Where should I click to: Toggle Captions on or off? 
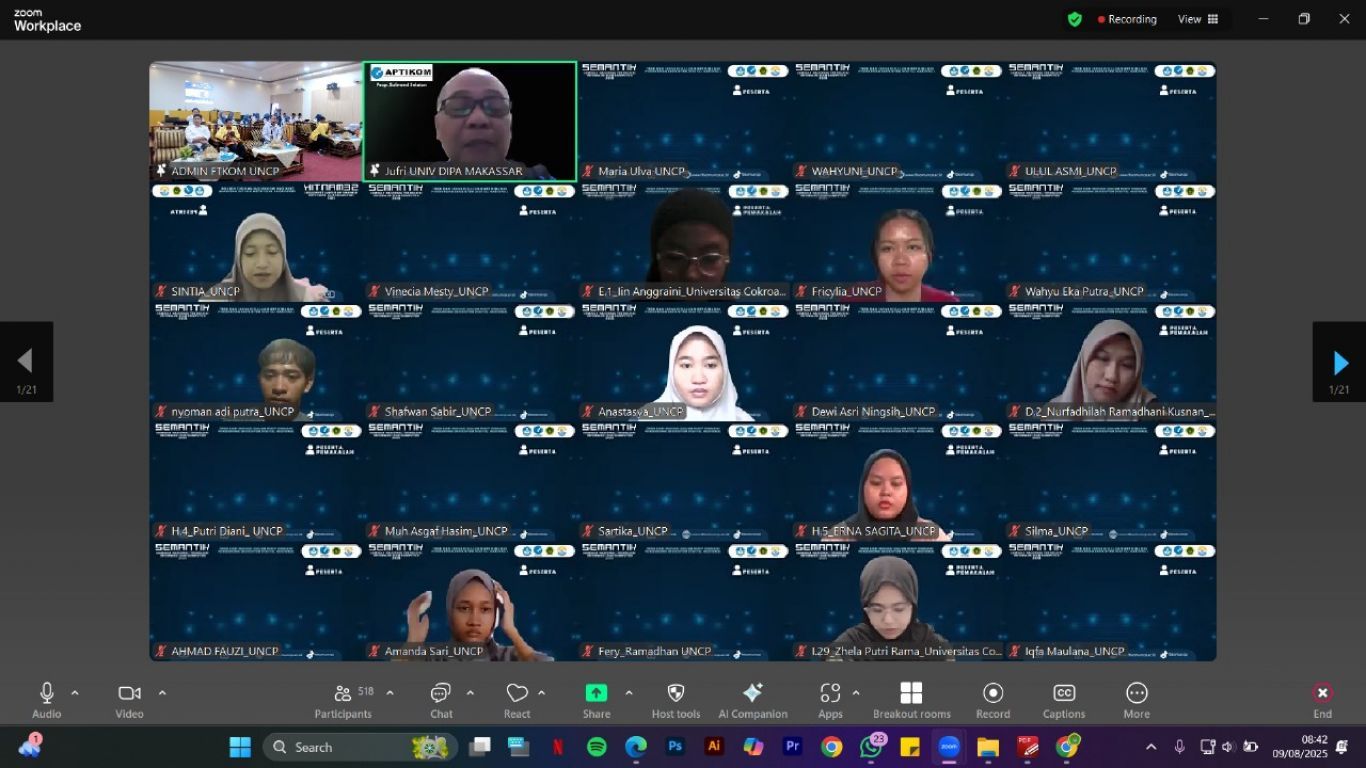click(x=1064, y=694)
